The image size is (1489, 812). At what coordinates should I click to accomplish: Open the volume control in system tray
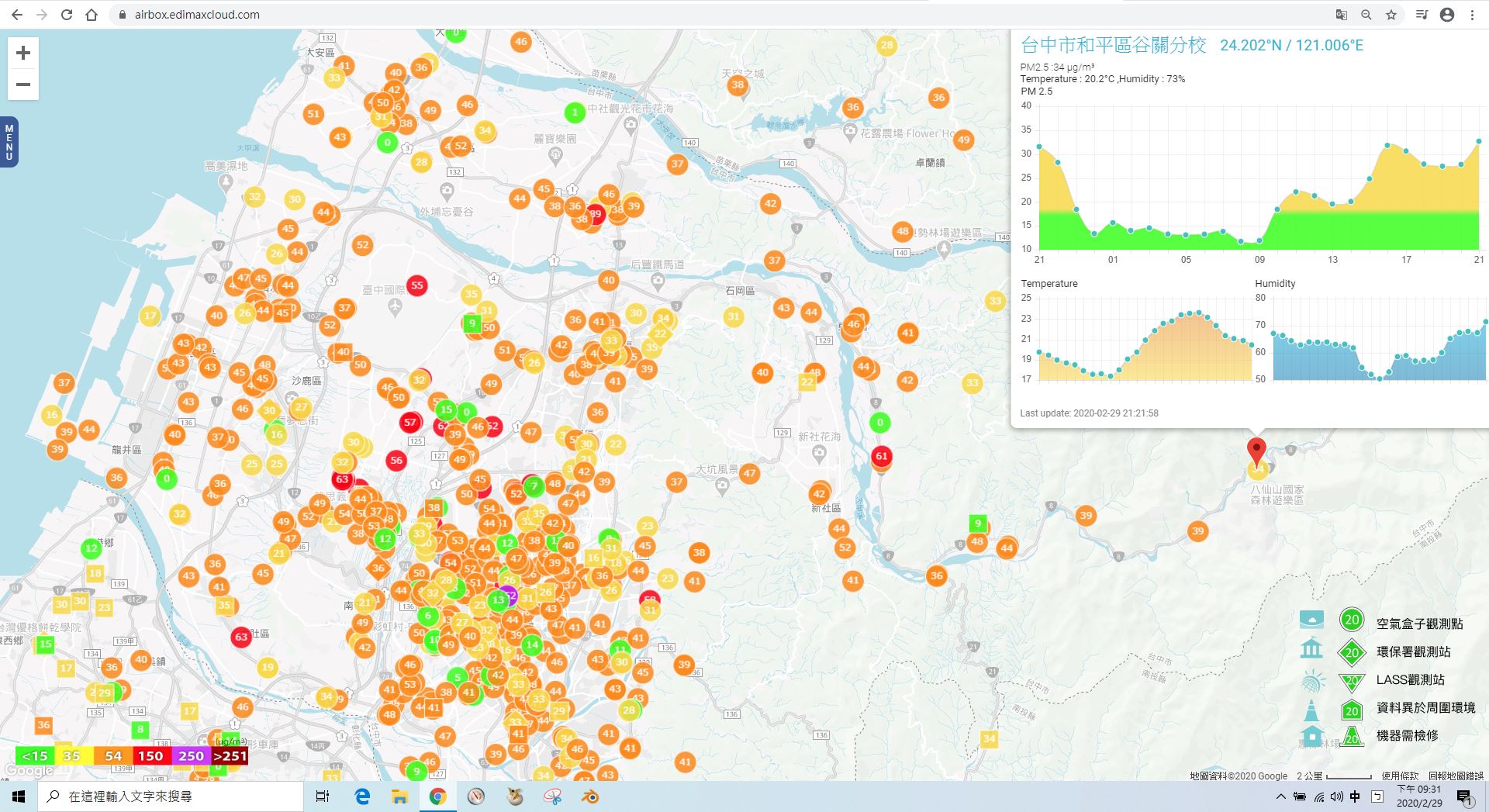(x=1336, y=796)
